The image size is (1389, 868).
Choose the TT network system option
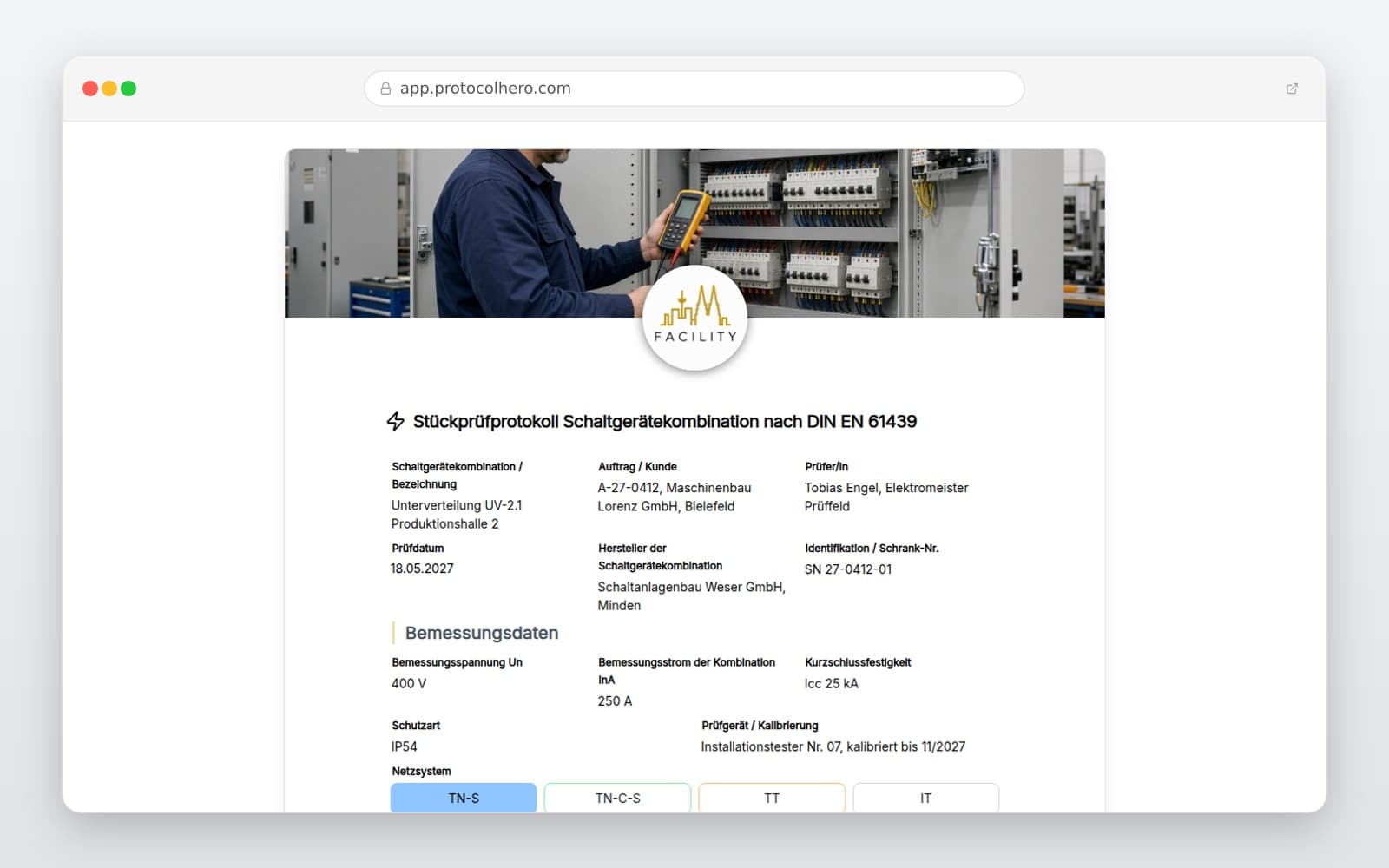(x=772, y=798)
